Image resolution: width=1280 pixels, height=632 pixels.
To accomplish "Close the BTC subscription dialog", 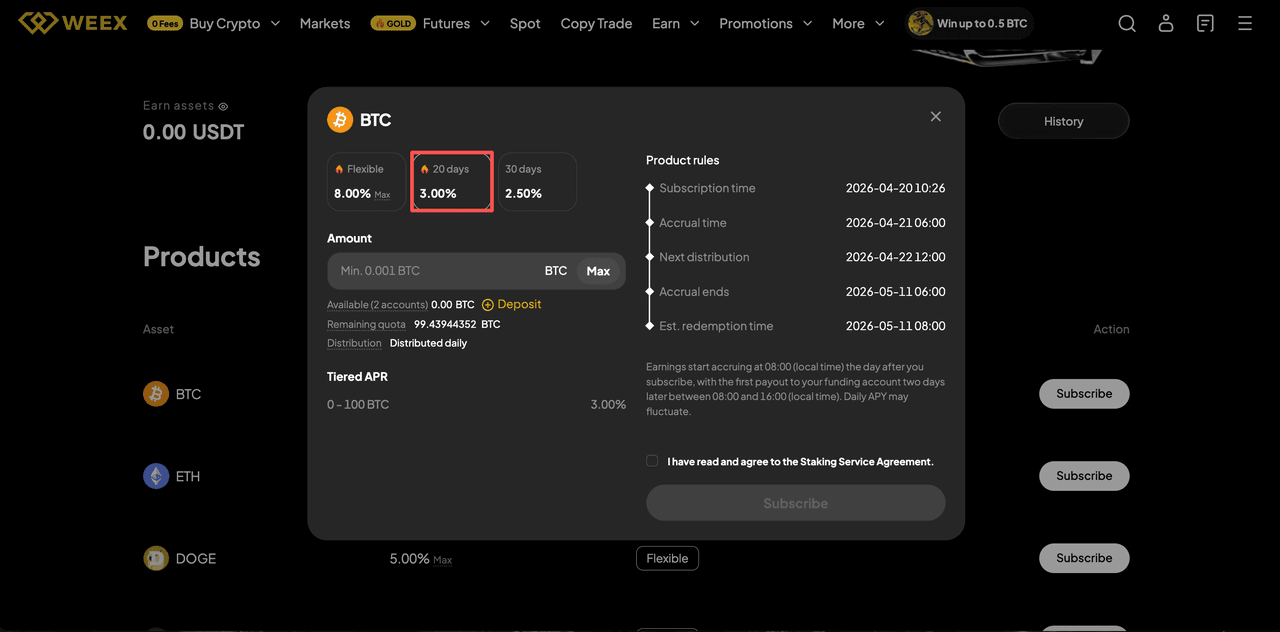I will click(936, 116).
